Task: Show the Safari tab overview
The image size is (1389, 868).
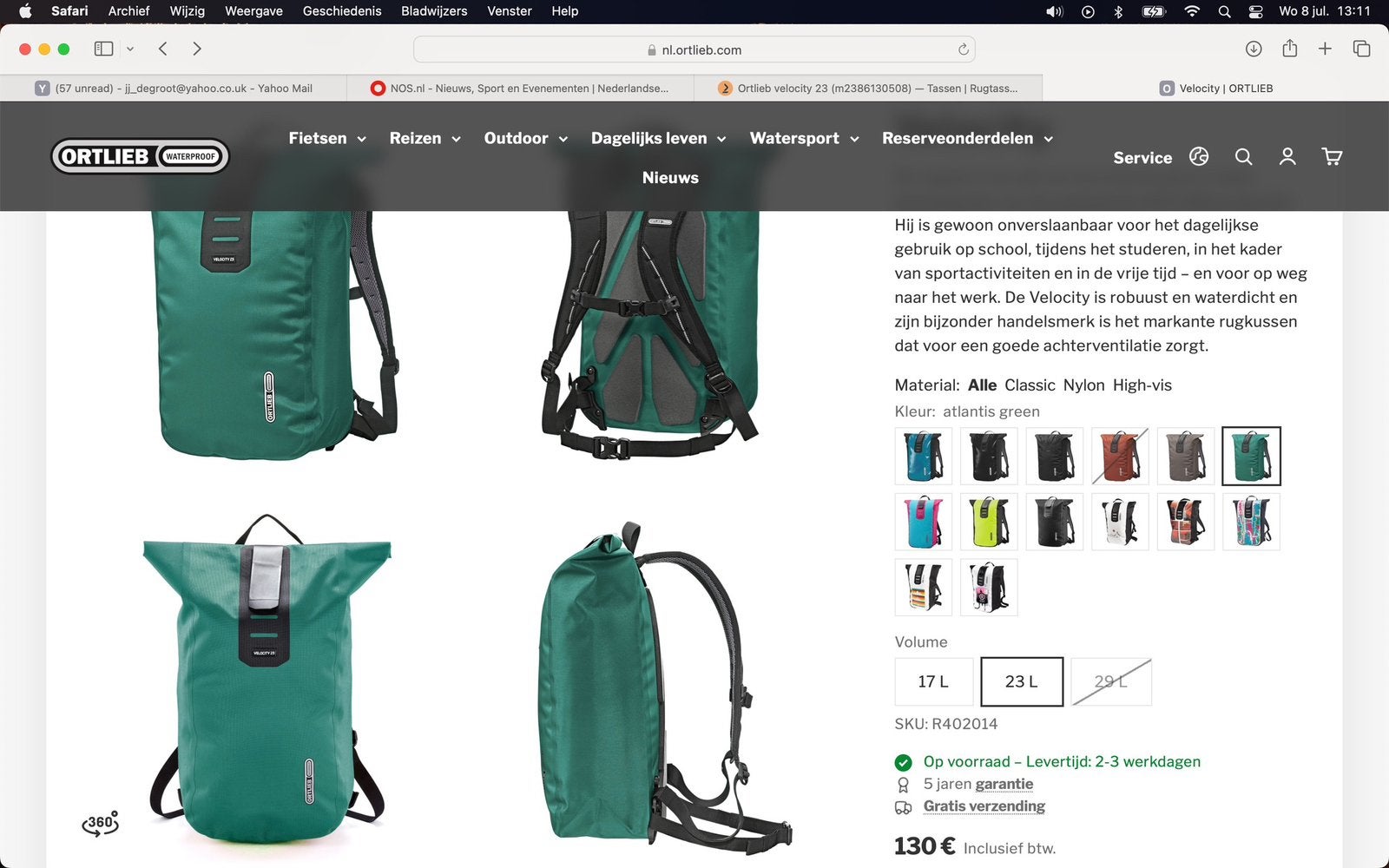Action: click(1361, 49)
